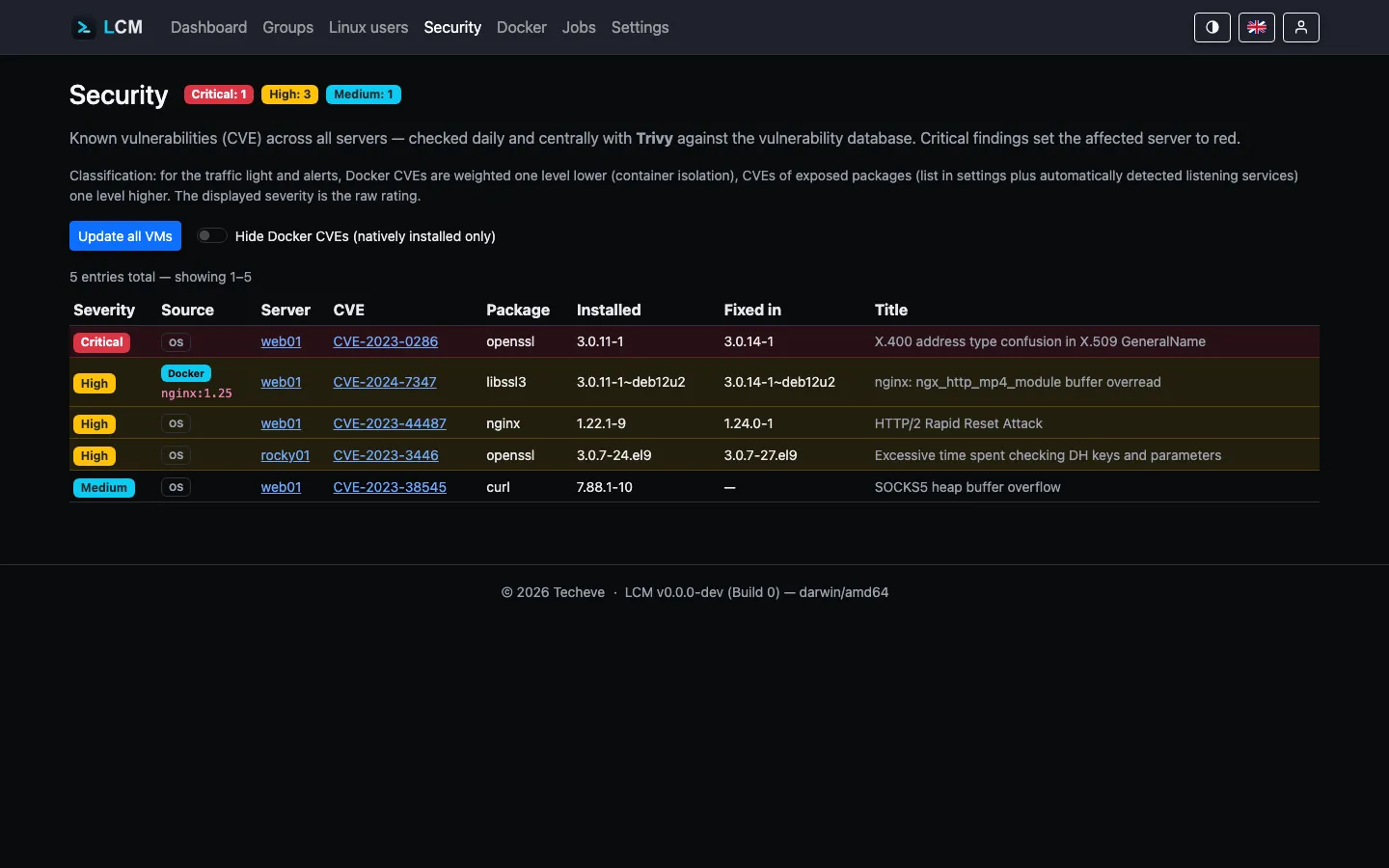Open the language flag selector
The height and width of the screenshot is (868, 1389).
(1257, 27)
